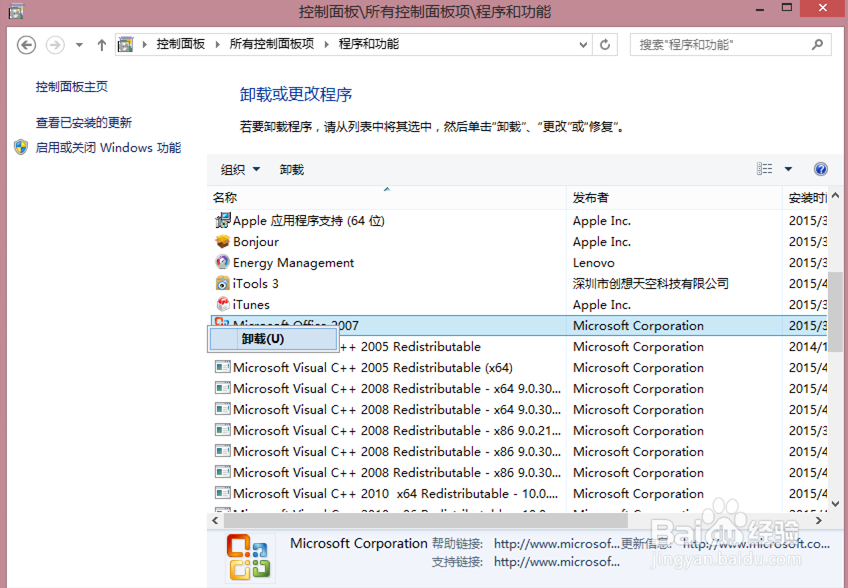The image size is (848, 588).
Task: Click the change view icon
Action: [x=765, y=169]
